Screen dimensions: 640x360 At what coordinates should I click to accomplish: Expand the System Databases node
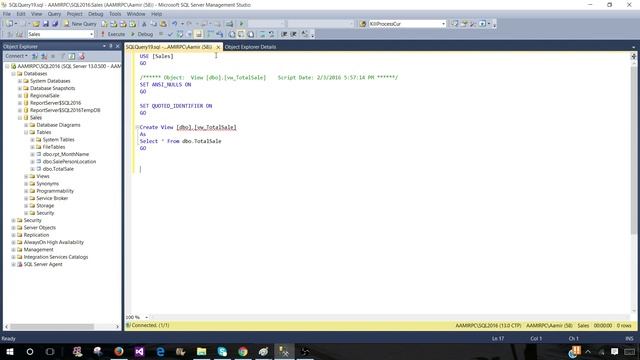[20, 81]
